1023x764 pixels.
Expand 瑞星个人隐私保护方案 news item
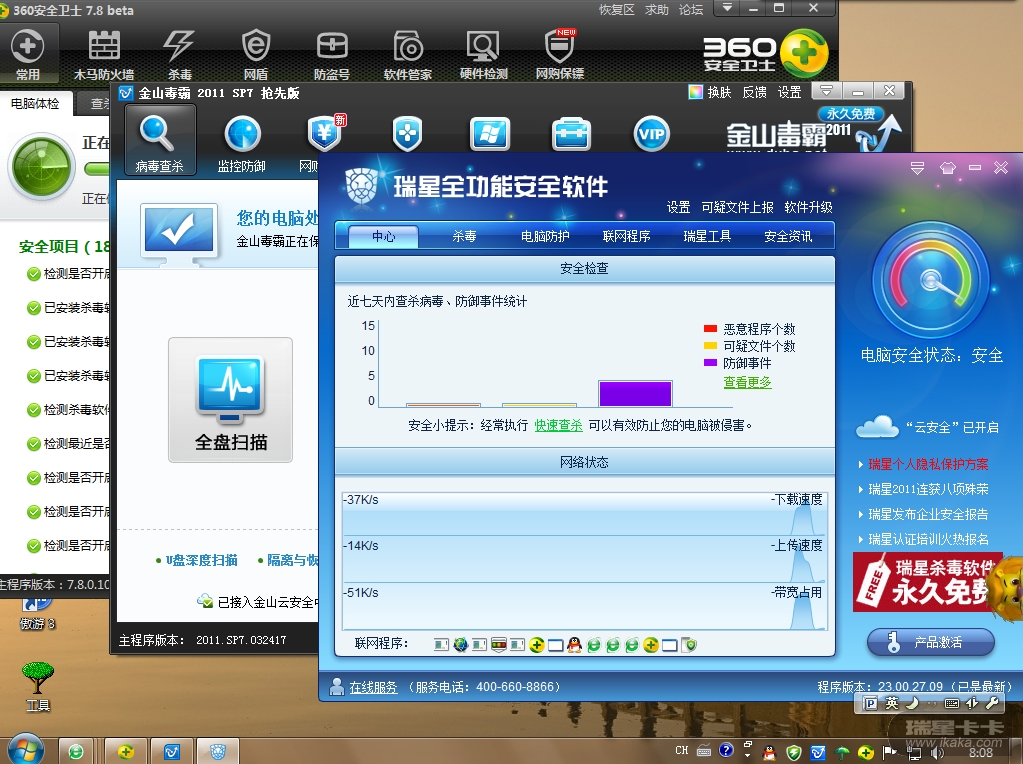point(928,464)
